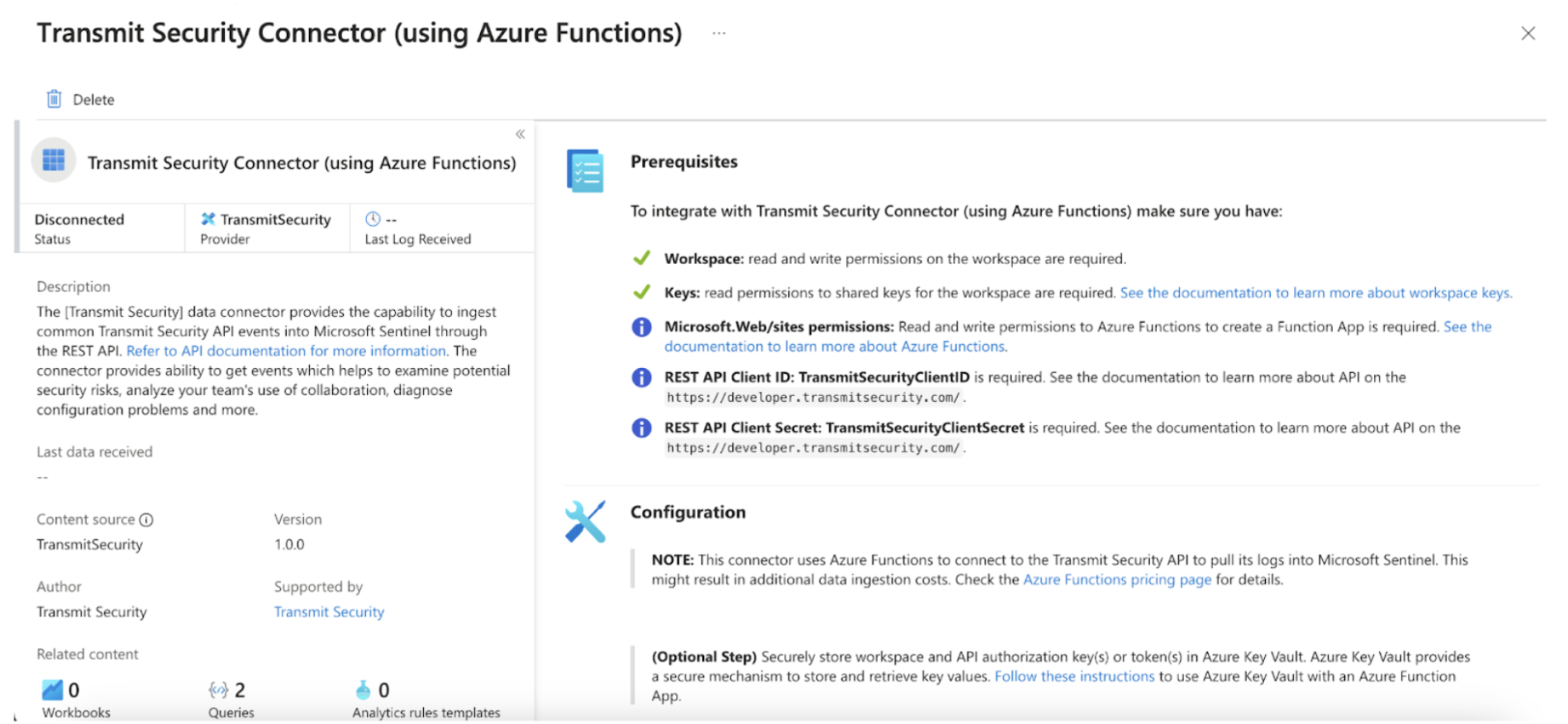The image size is (1568, 724).
Task: Open the API documentation link in Description
Action: click(286, 351)
